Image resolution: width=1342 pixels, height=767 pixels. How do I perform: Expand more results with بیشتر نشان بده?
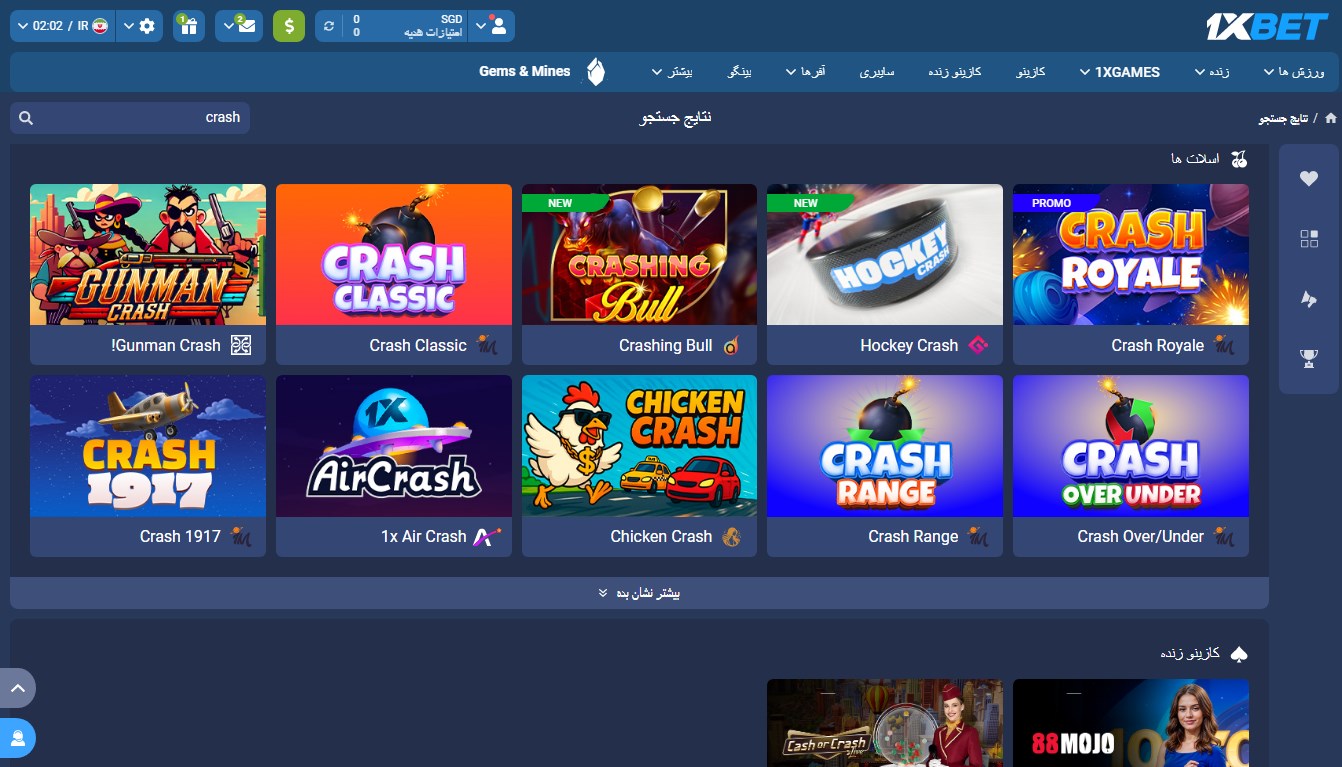[639, 593]
